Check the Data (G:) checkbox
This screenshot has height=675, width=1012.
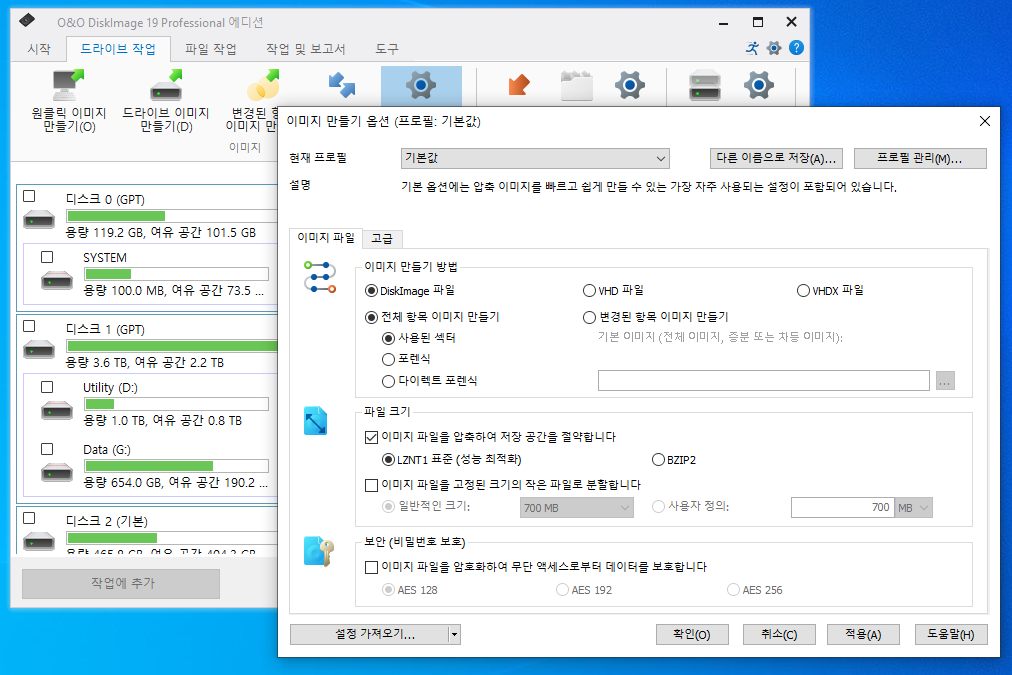pos(47,449)
